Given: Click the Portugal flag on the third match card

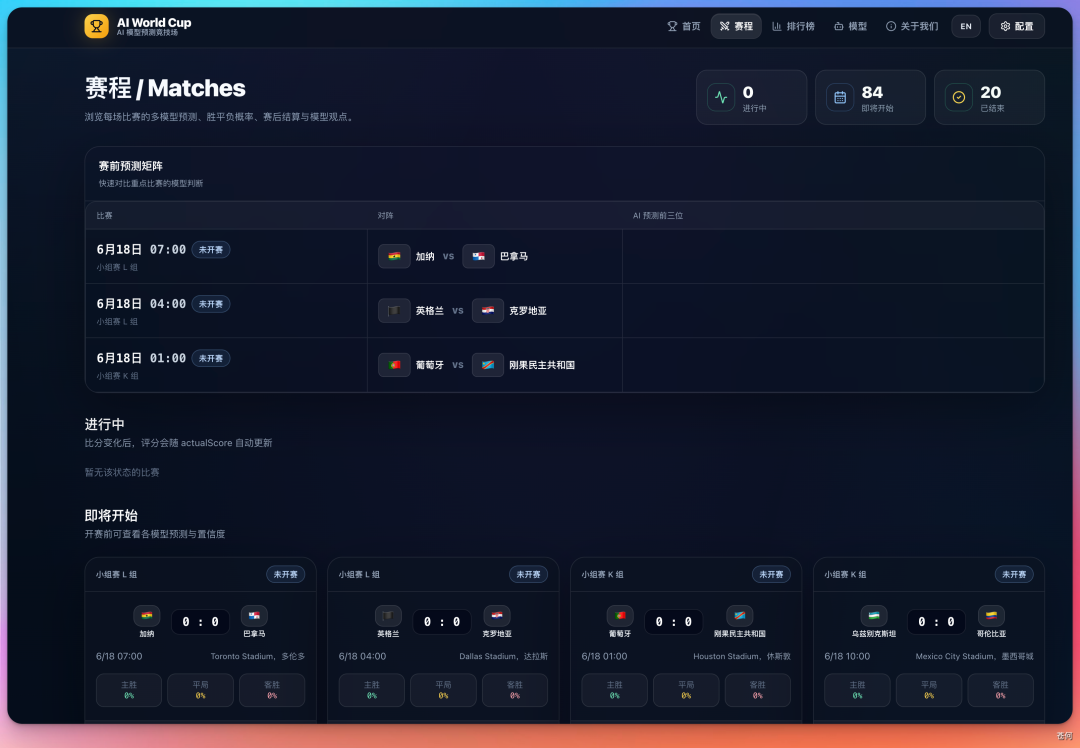Looking at the screenshot, I should tap(620, 616).
